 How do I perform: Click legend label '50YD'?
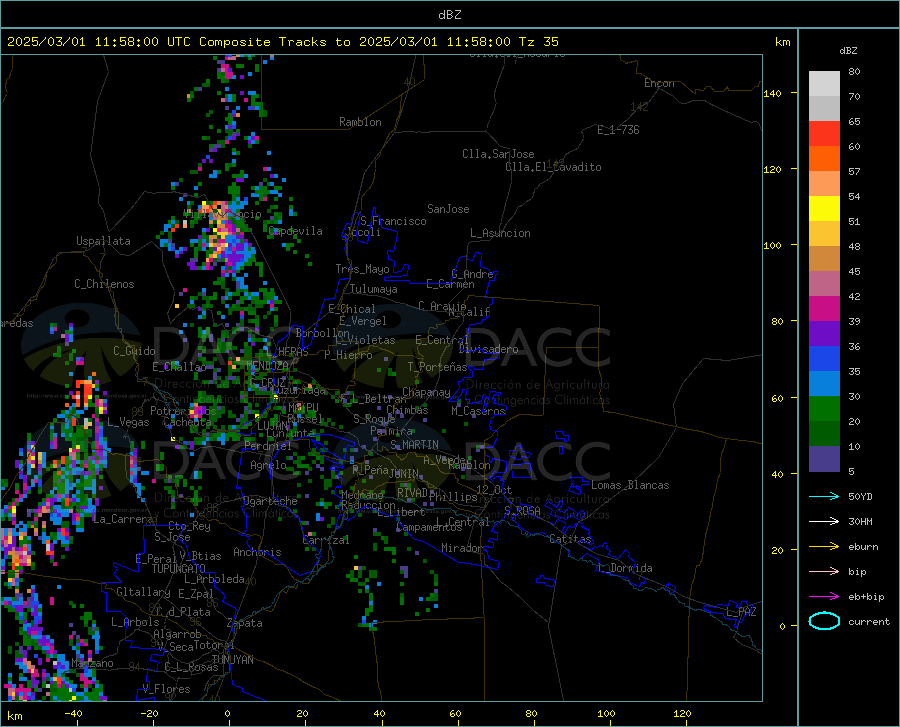pyautogui.click(x=860, y=496)
